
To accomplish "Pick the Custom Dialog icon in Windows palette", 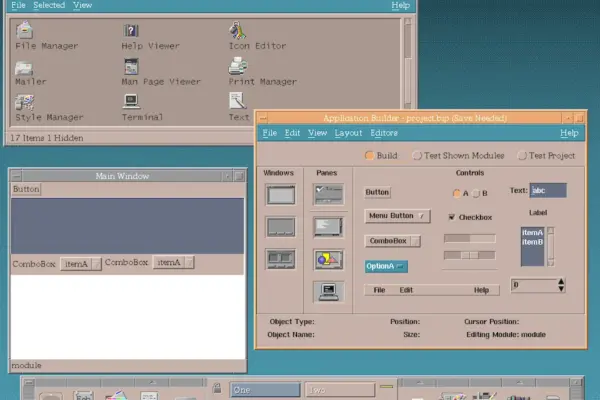I will click(x=280, y=227).
